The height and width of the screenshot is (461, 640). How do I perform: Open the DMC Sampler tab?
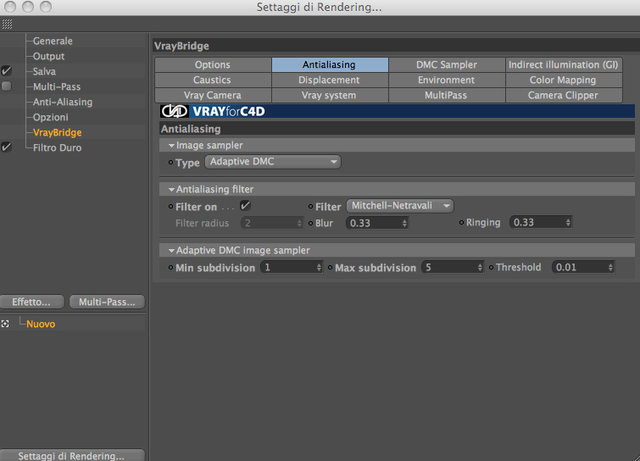coord(447,65)
